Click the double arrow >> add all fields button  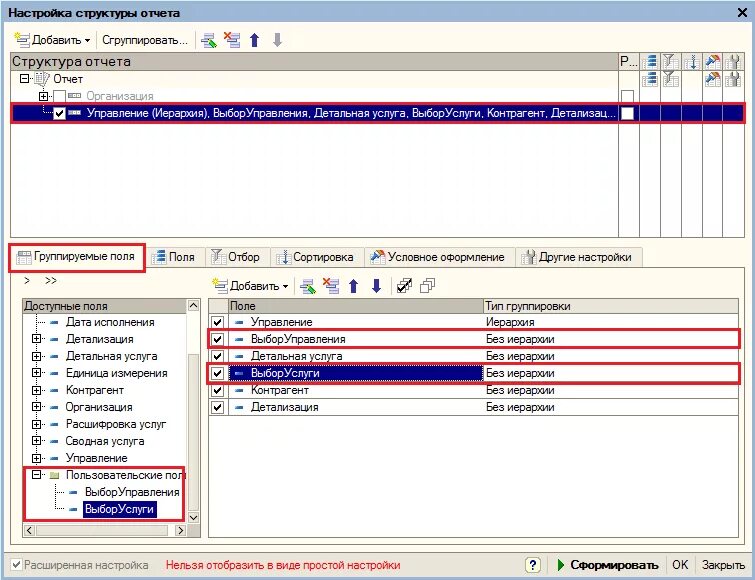tap(51, 281)
